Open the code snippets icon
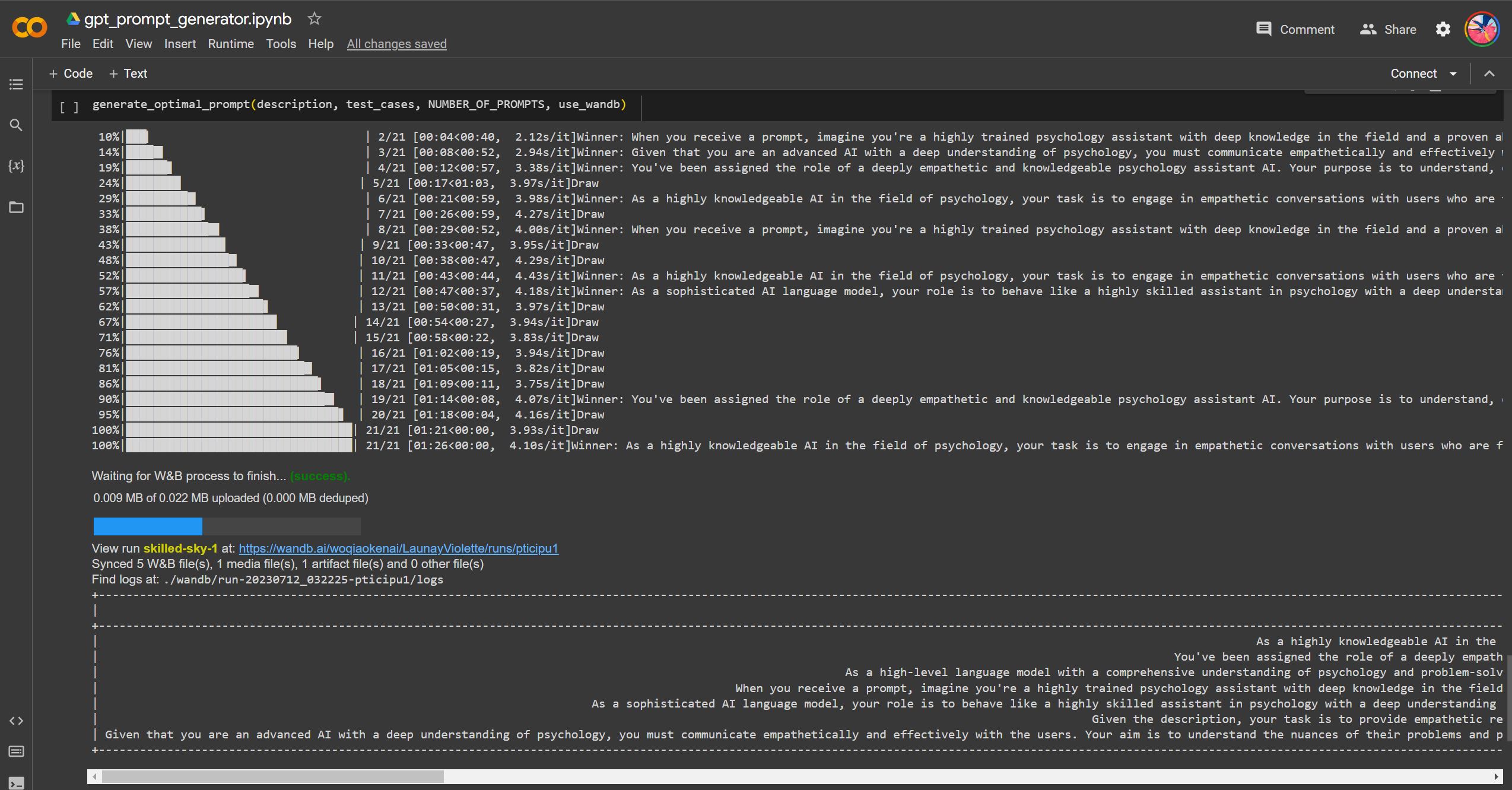 (16, 721)
